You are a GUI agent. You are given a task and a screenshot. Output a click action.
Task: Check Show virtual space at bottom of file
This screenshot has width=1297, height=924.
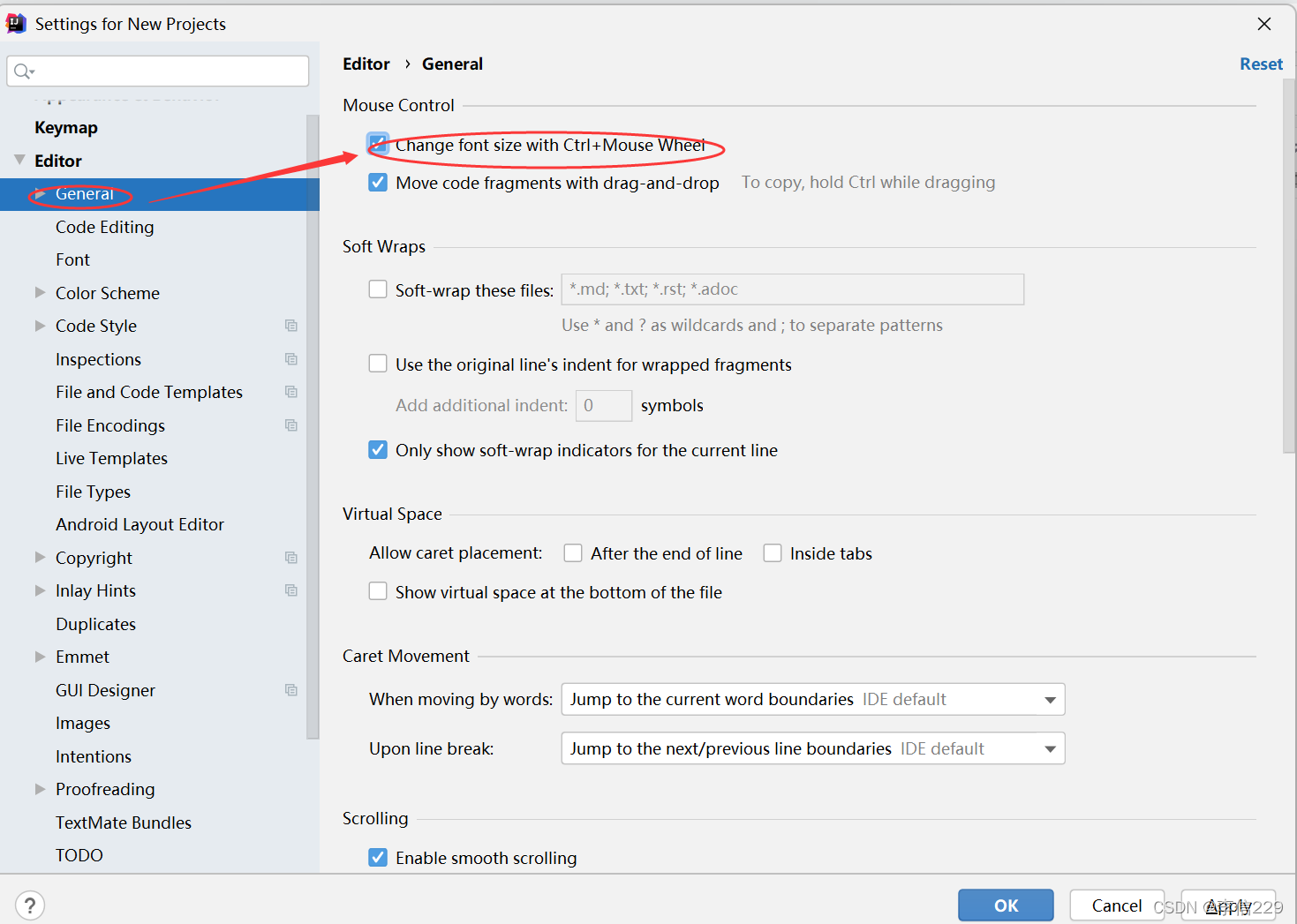[378, 591]
